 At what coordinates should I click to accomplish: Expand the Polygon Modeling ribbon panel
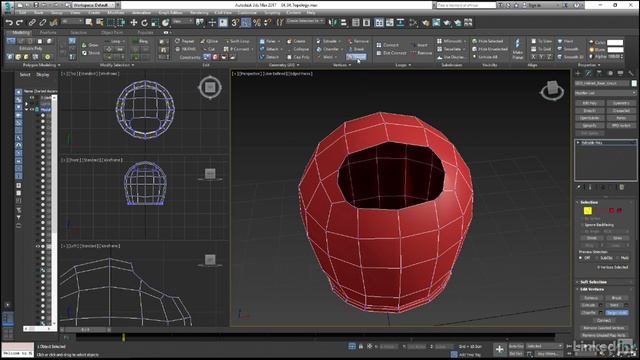(x=41, y=65)
